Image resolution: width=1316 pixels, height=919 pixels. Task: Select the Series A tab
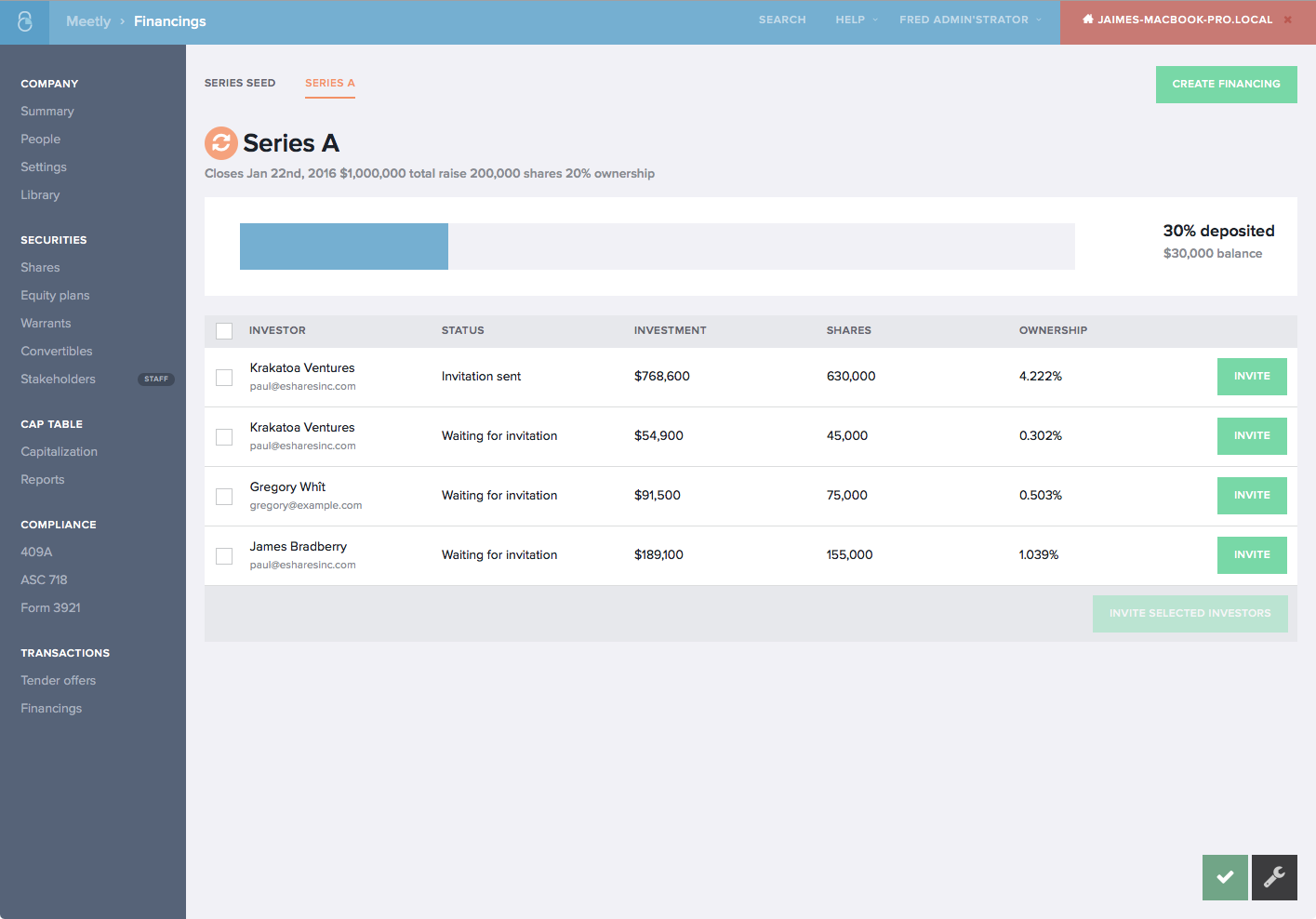330,83
